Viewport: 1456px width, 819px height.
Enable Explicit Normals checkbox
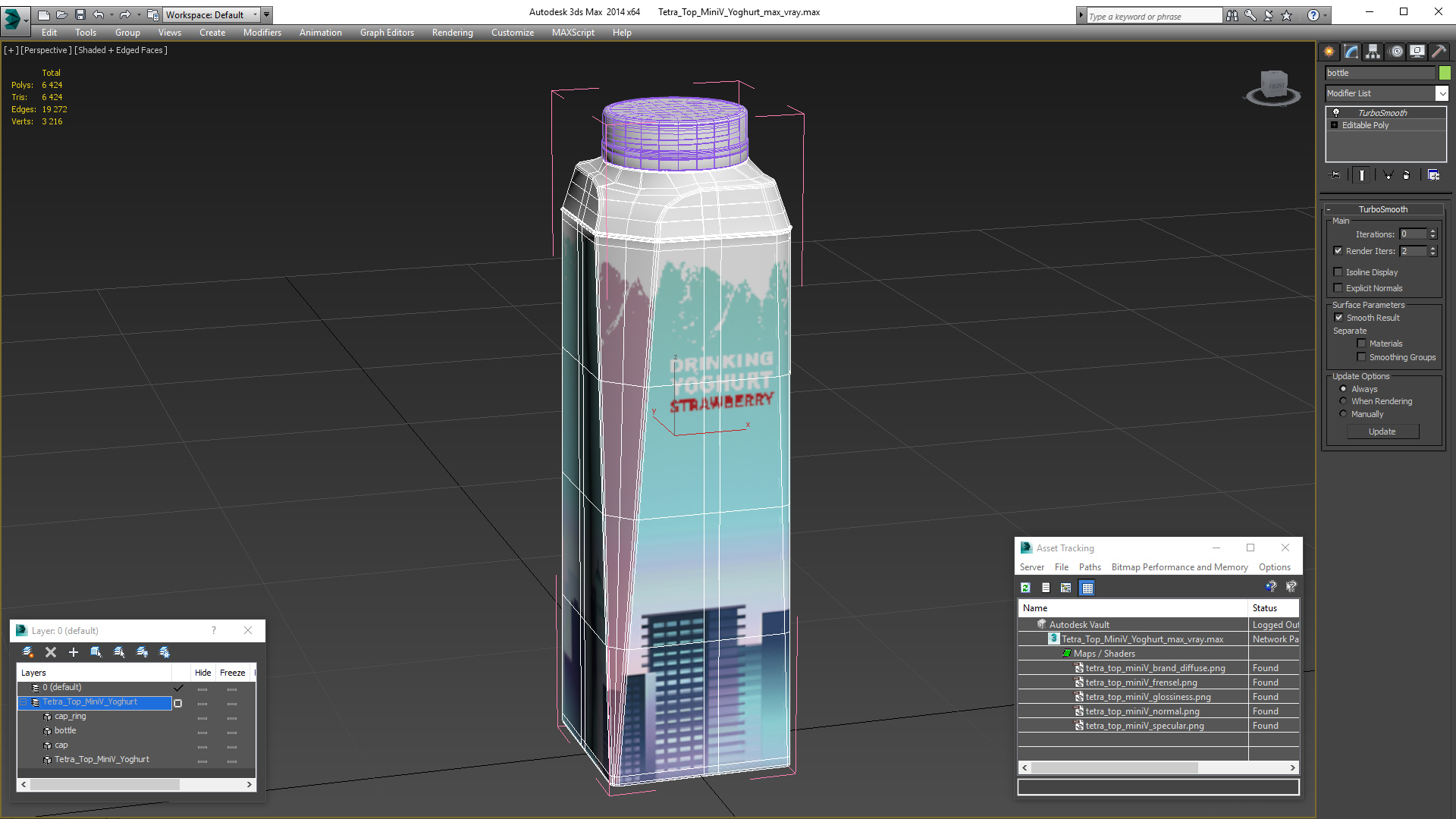(x=1338, y=288)
